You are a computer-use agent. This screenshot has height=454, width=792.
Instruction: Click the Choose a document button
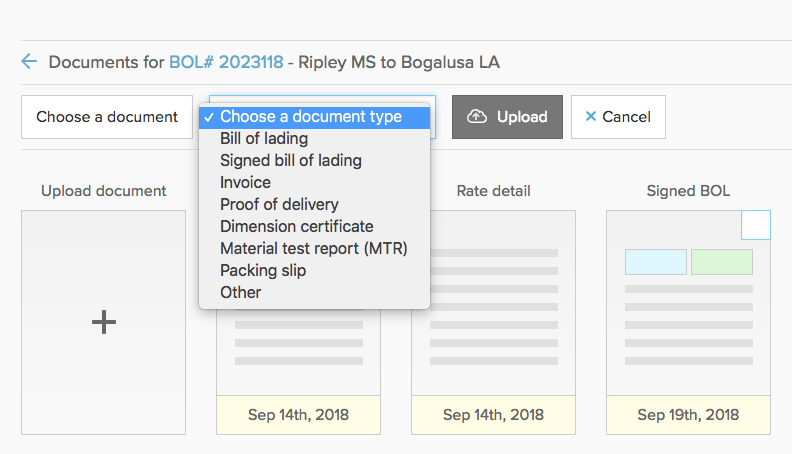point(107,117)
